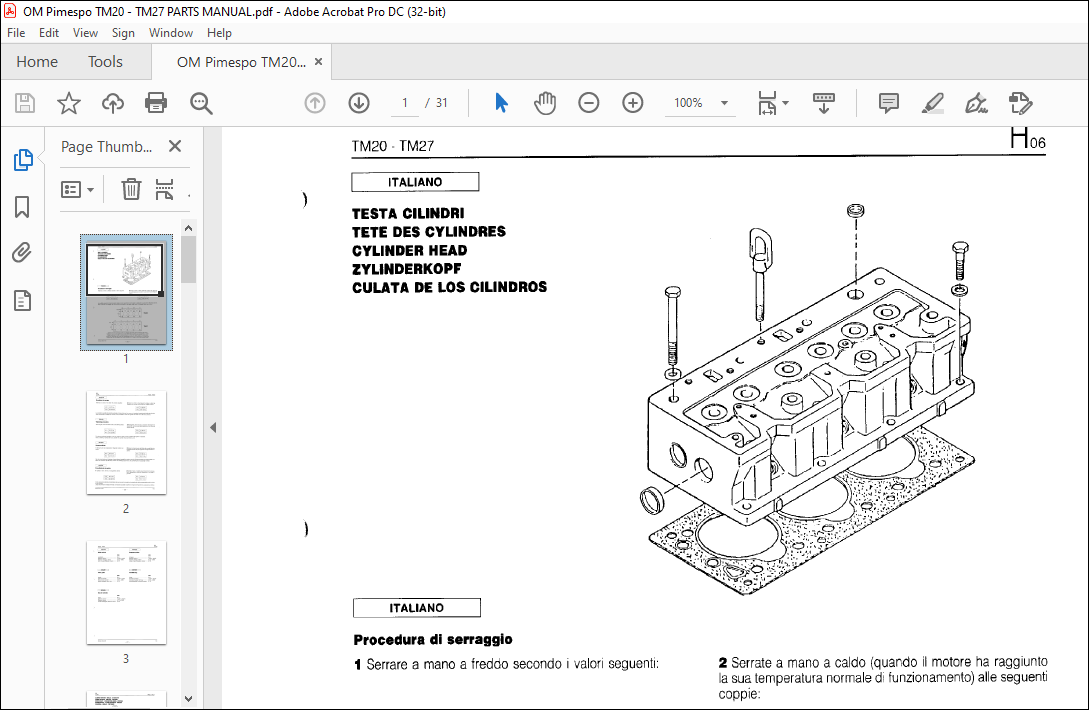
Task: Open the Sign menu
Action: pos(123,33)
